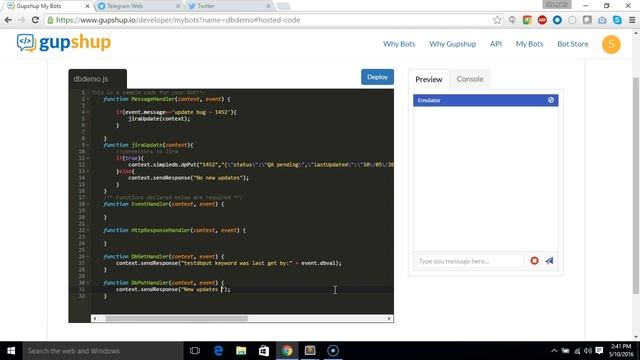
Task: Open the Chrome menu
Action: click(632, 20)
